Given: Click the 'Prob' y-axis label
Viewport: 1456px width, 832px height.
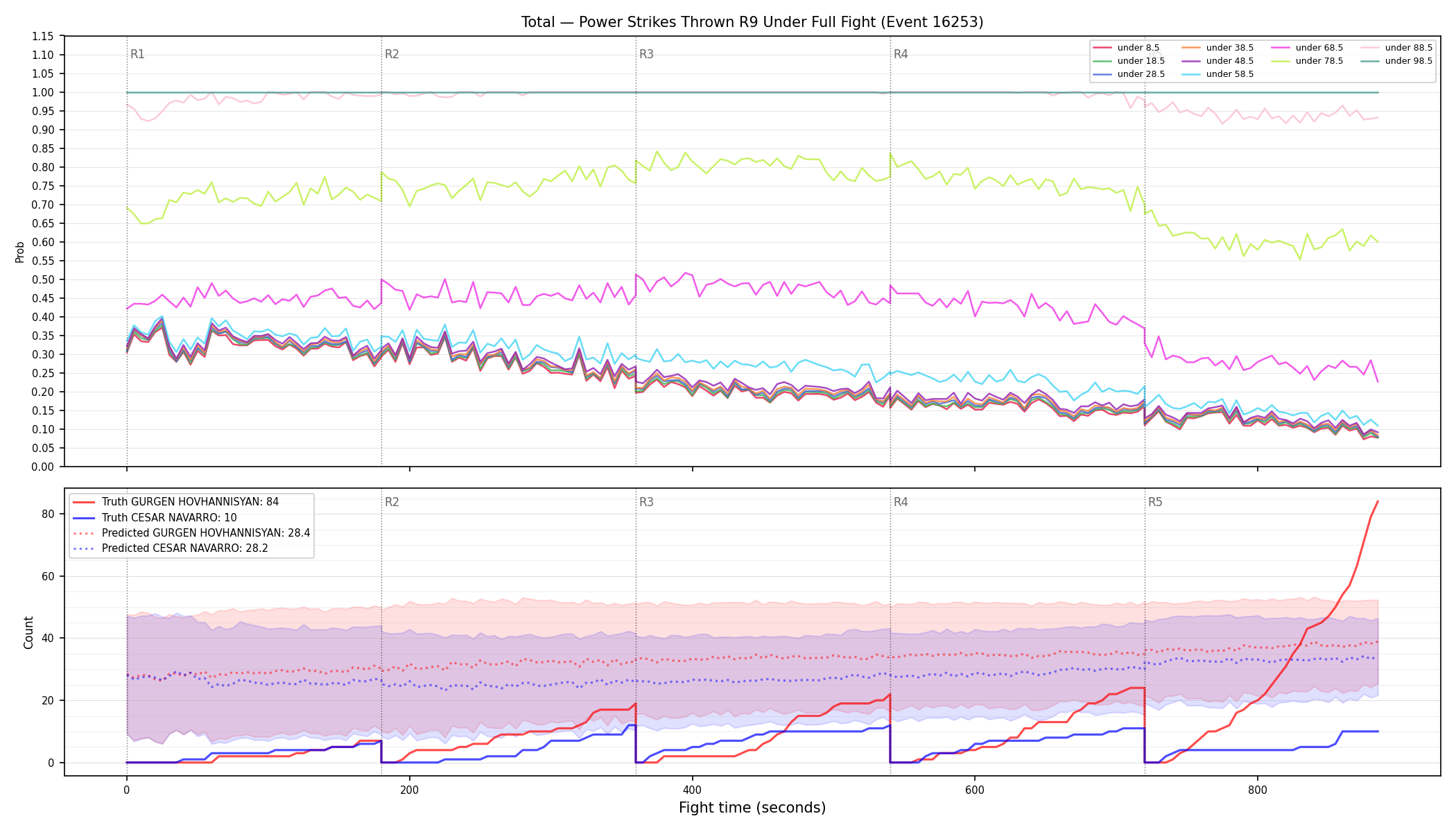Looking at the screenshot, I should click(20, 252).
